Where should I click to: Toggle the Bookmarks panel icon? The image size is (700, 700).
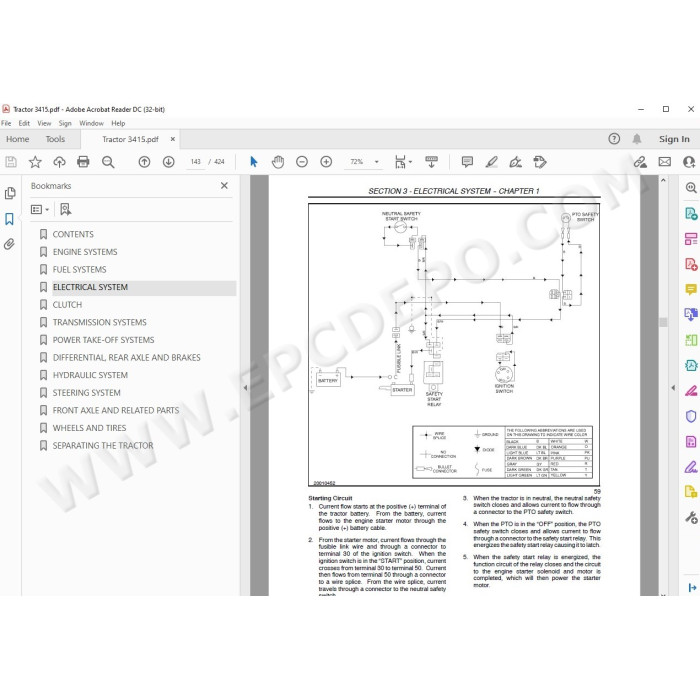click(9, 219)
